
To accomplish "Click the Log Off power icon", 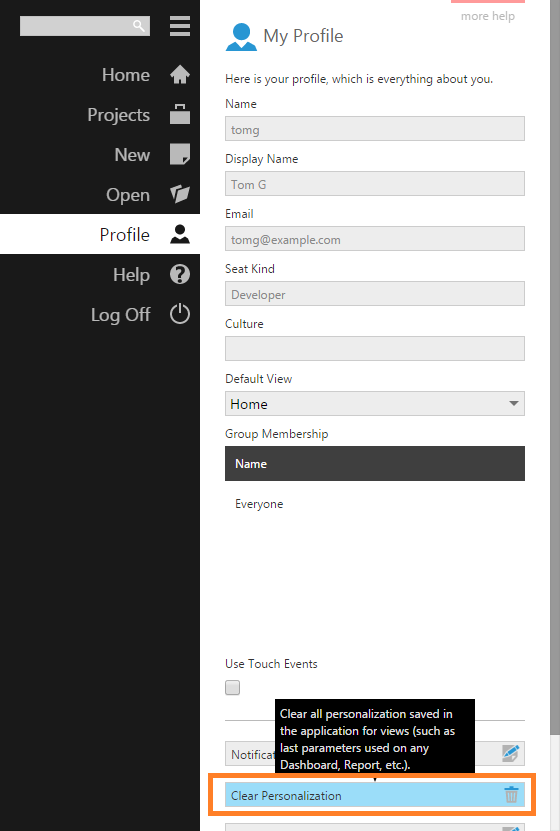I will pyautogui.click(x=180, y=314).
